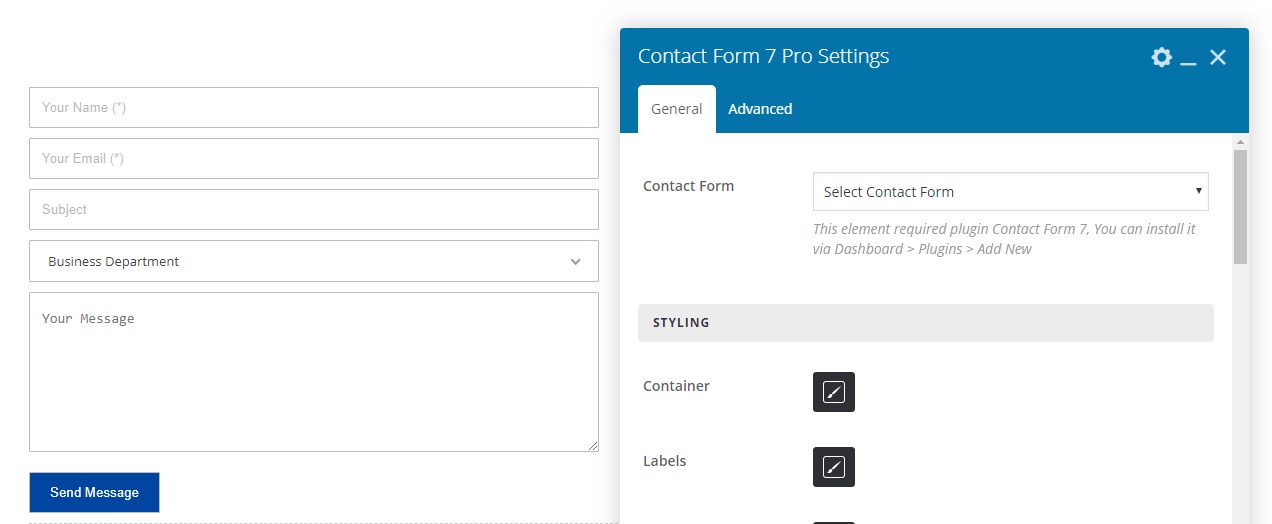Image resolution: width=1272 pixels, height=524 pixels.
Task: Click the plugin install help text
Action: click(x=1003, y=239)
